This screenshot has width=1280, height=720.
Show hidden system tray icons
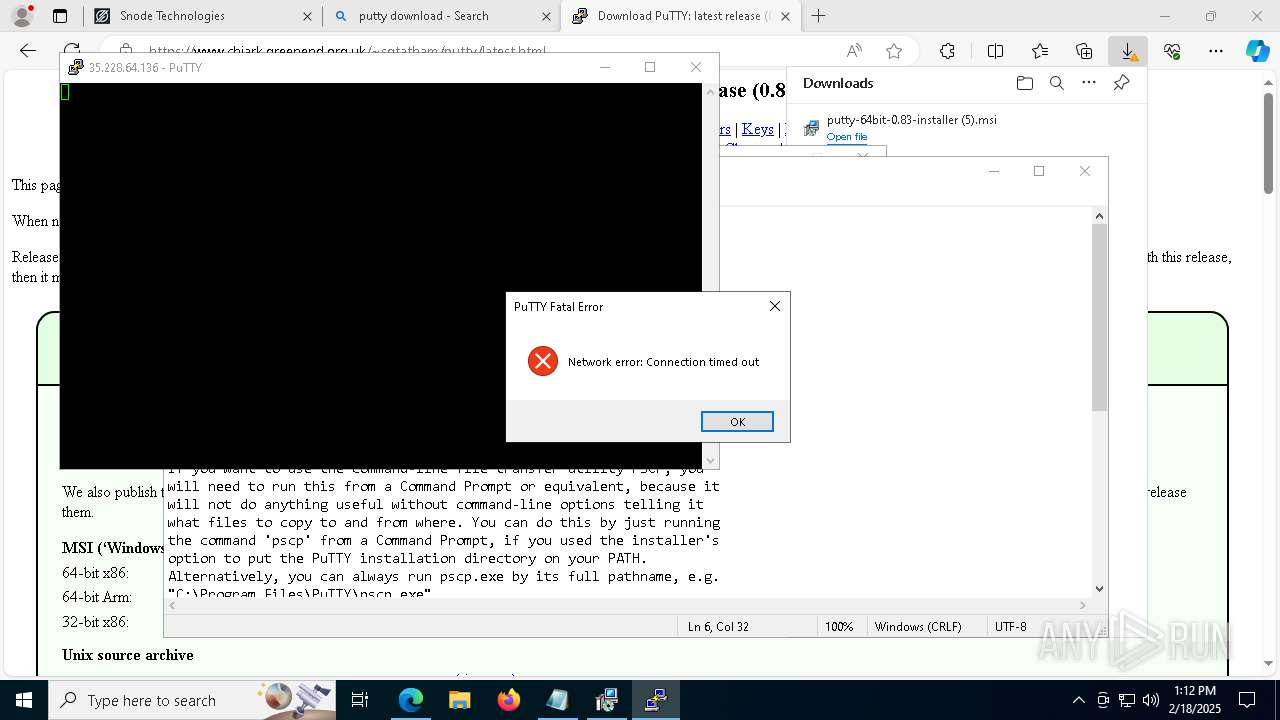pos(1078,700)
